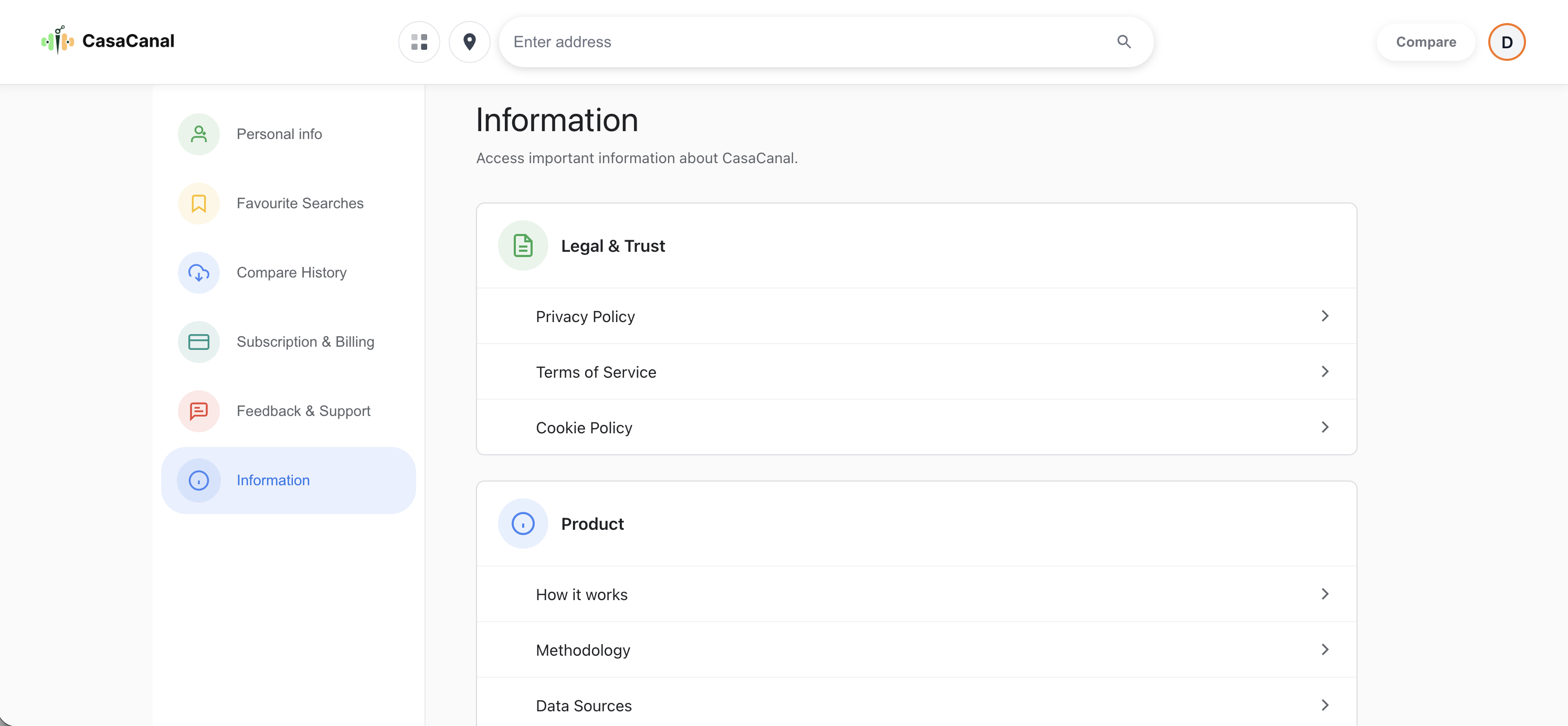Click the Personal info person icon
Viewport: 1568px width, 726px height.
(x=198, y=134)
